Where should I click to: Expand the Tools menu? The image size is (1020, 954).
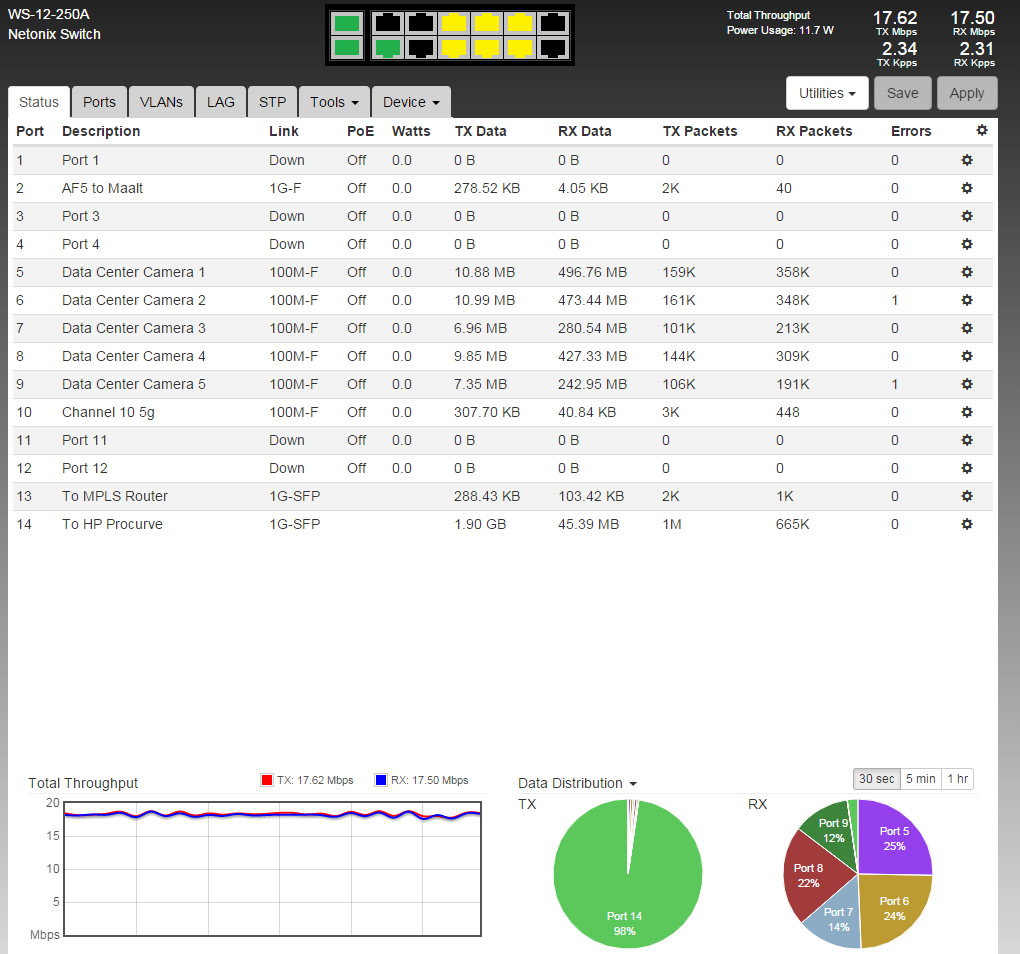(x=334, y=102)
